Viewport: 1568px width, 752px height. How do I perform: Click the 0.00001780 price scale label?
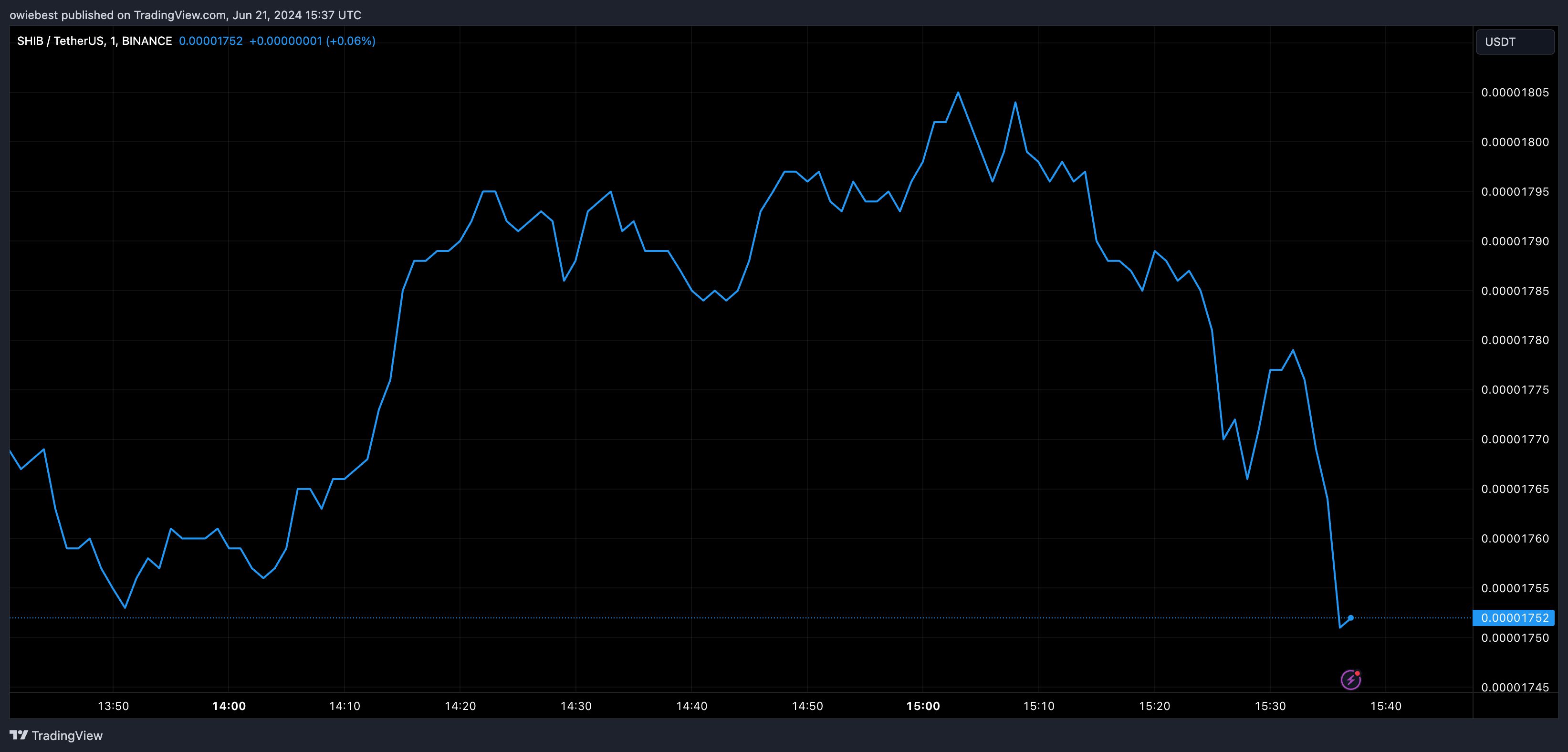[x=1515, y=340]
